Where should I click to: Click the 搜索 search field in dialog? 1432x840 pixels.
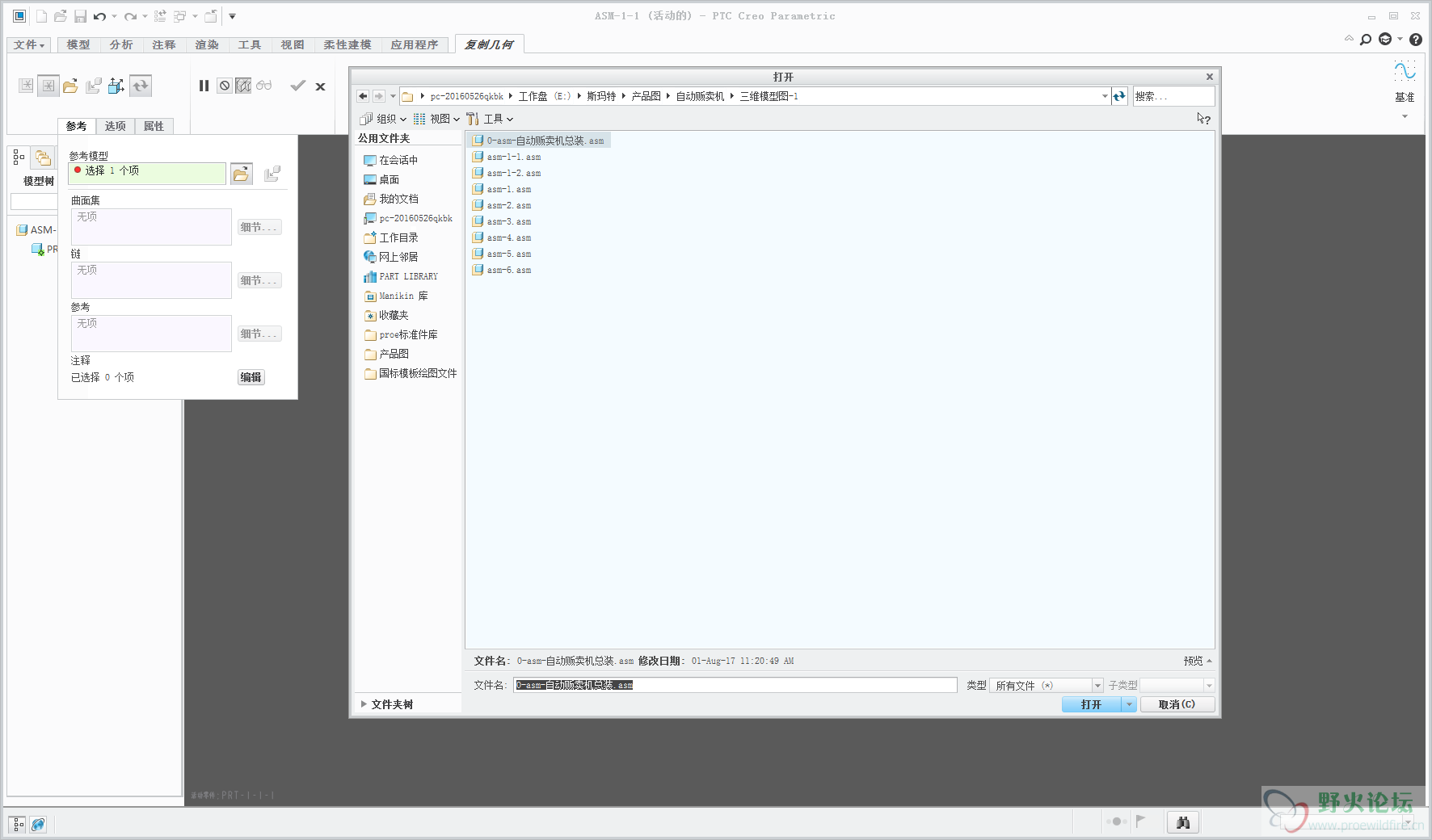click(x=1173, y=96)
